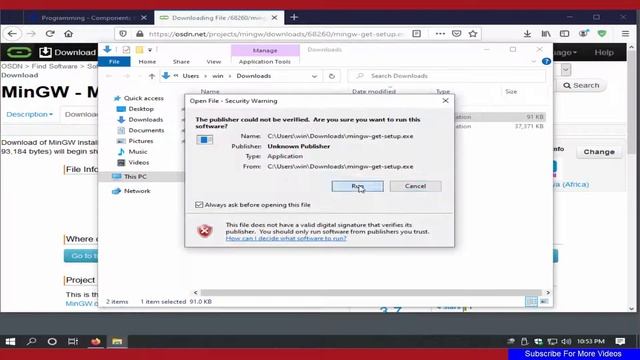Close the Downloading File browser tab
This screenshot has height=360, width=640.
point(274,18)
